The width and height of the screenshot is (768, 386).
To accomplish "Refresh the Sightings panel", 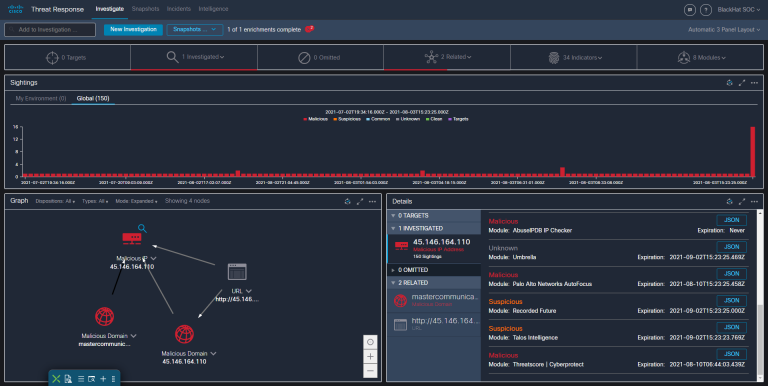I will 729,83.
